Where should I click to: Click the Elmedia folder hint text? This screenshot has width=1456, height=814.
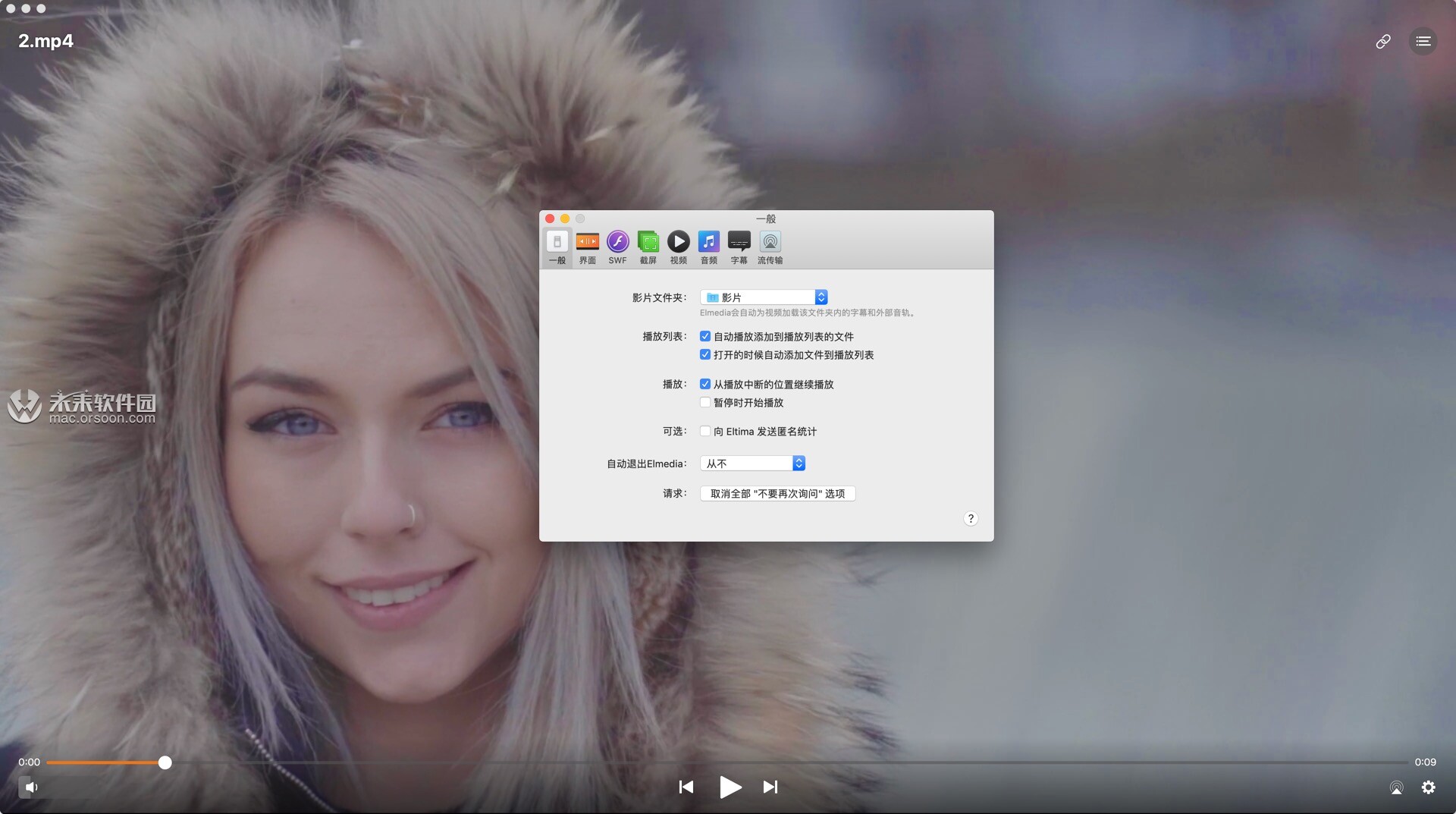point(808,313)
